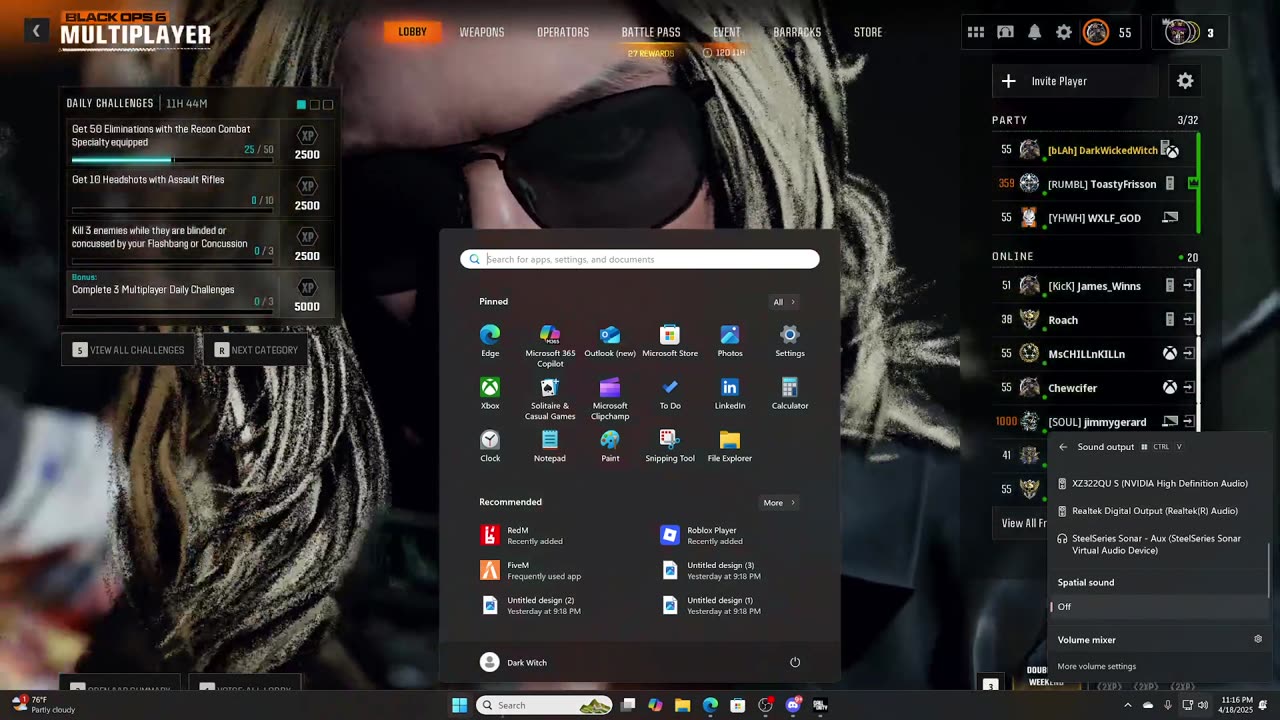The image size is (1280, 720).
Task: Launch the Xbox app from pinned apps
Action: (x=490, y=393)
